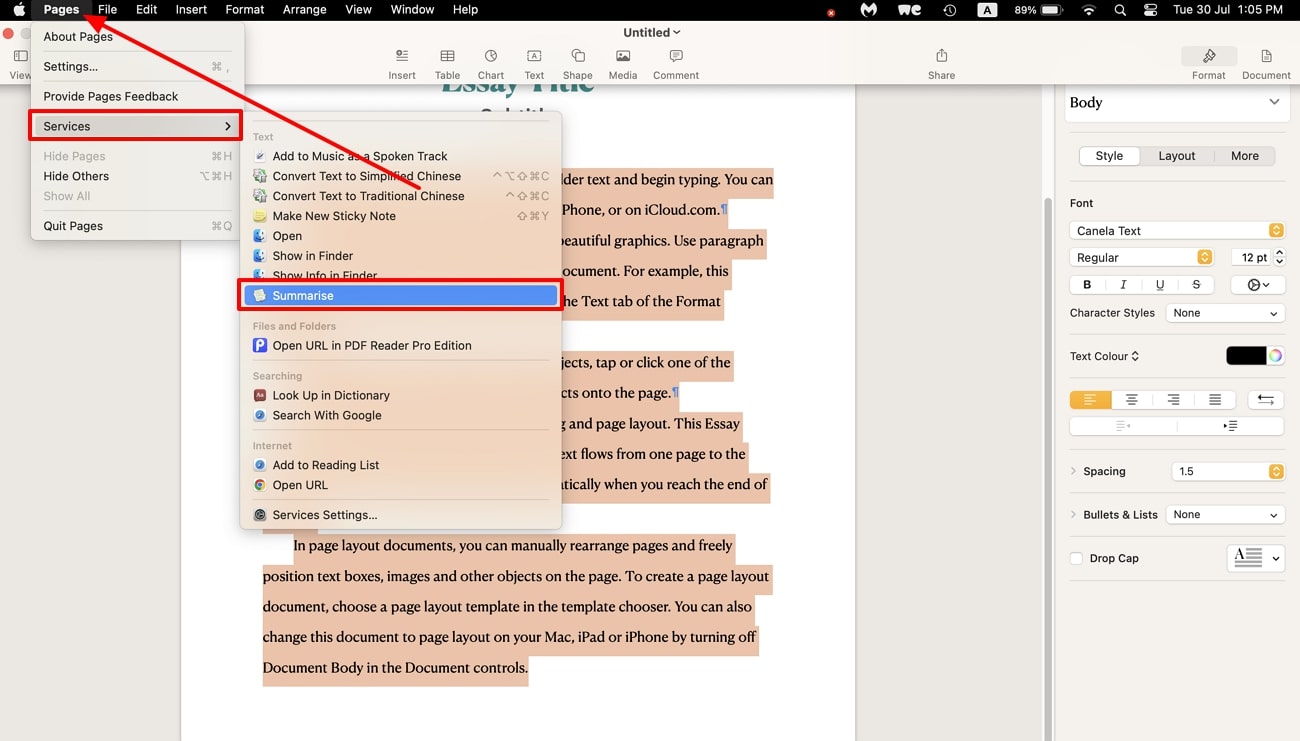
Task: Apply Bold to selected text
Action: coord(1087,285)
